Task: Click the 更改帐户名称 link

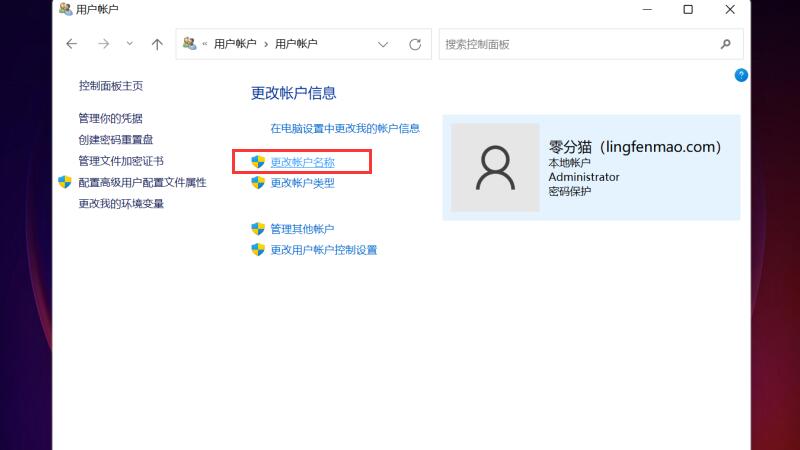Action: (x=302, y=162)
